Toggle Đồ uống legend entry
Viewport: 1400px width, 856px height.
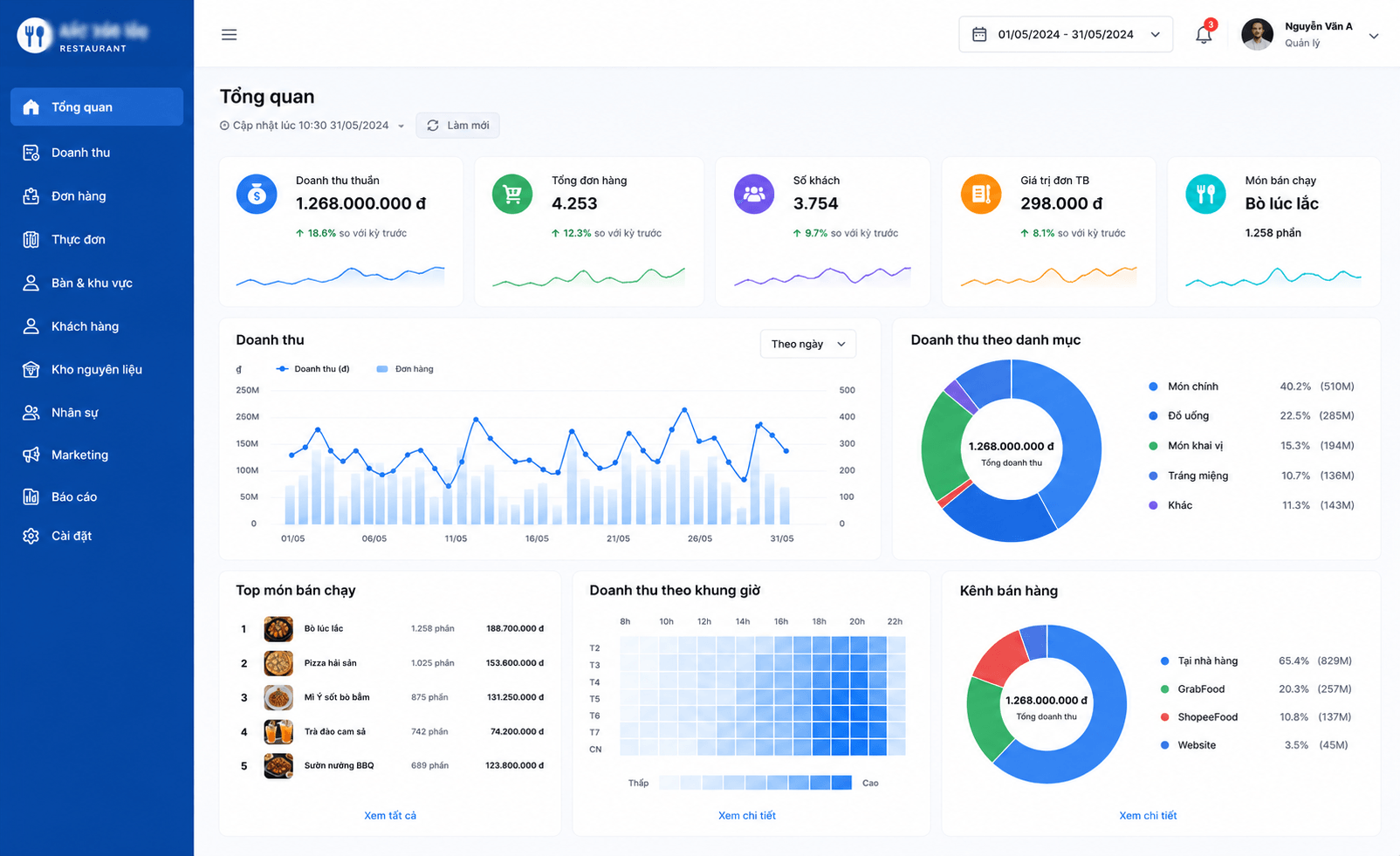[x=1179, y=416]
